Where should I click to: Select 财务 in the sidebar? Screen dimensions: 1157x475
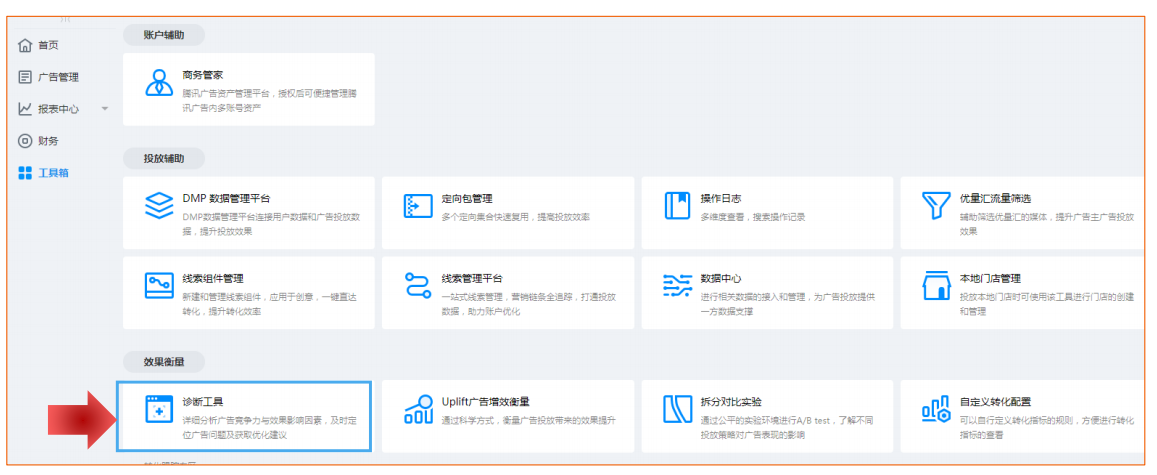tap(47, 141)
